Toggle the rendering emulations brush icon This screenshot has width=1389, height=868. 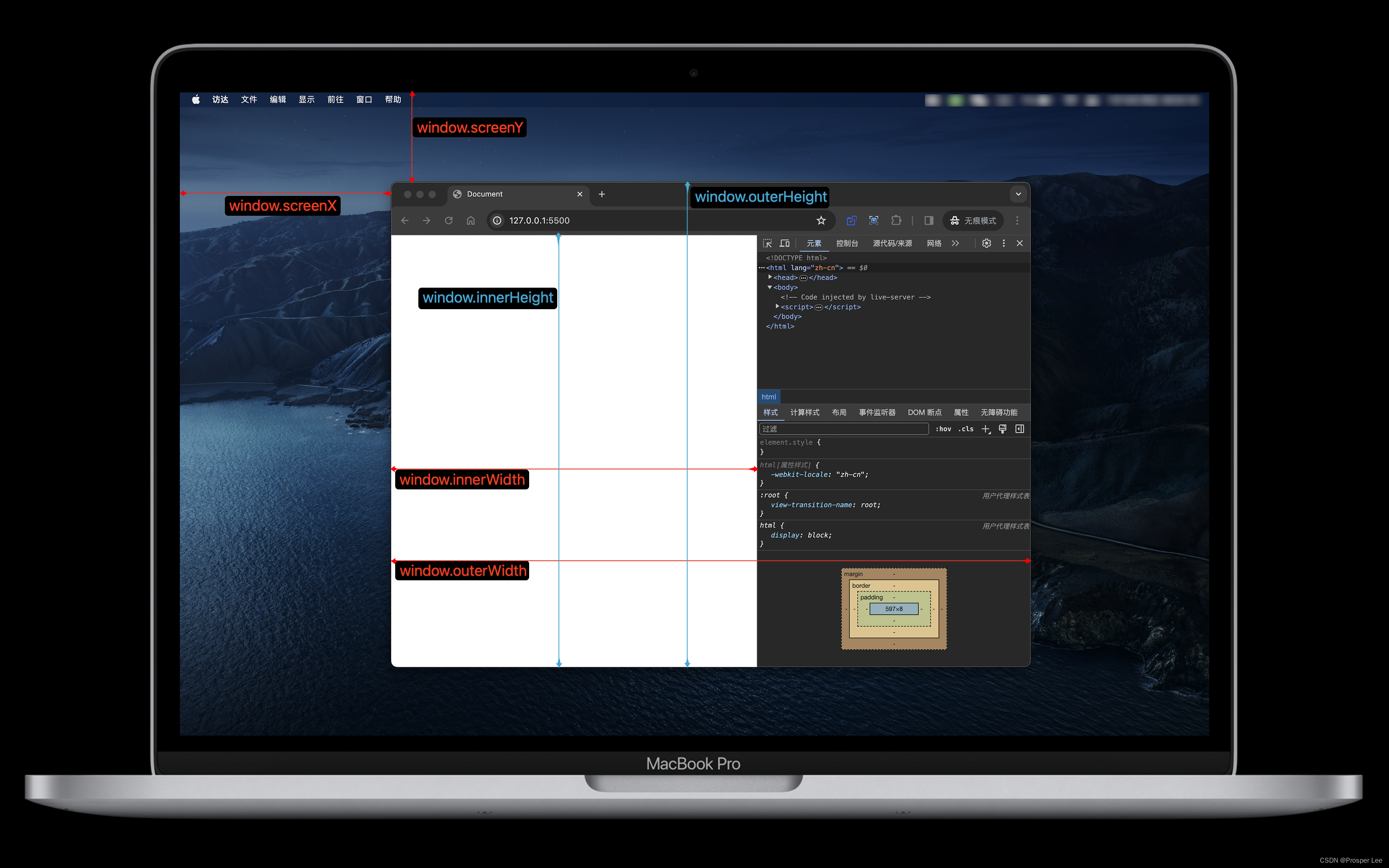(1003, 429)
